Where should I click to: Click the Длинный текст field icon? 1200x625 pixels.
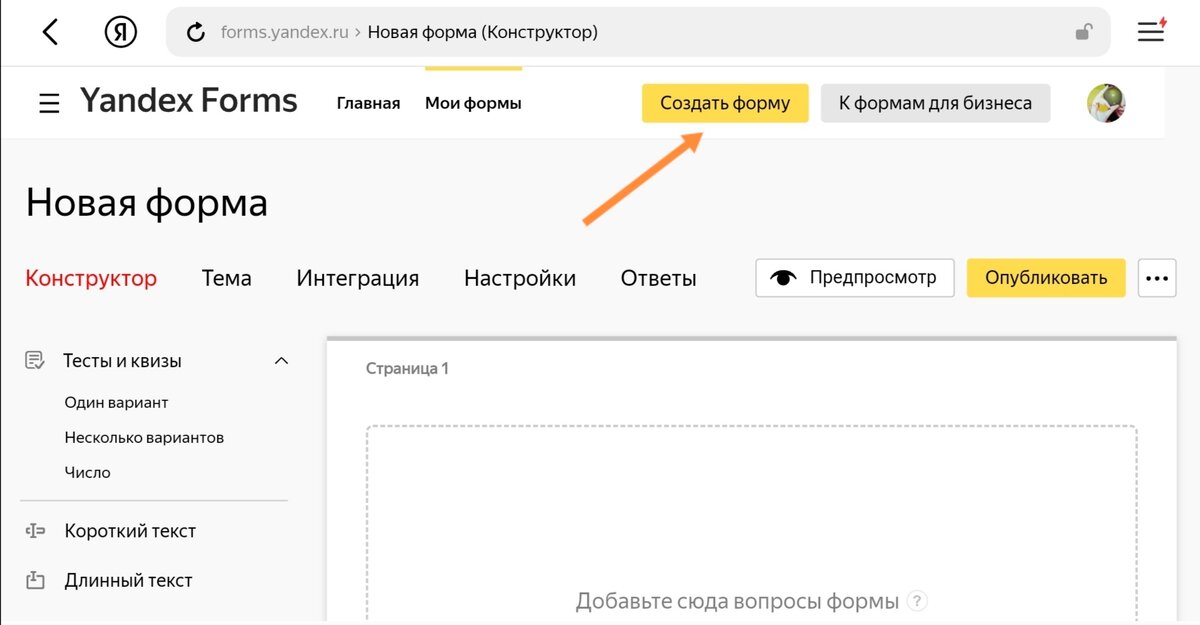click(x=35, y=580)
